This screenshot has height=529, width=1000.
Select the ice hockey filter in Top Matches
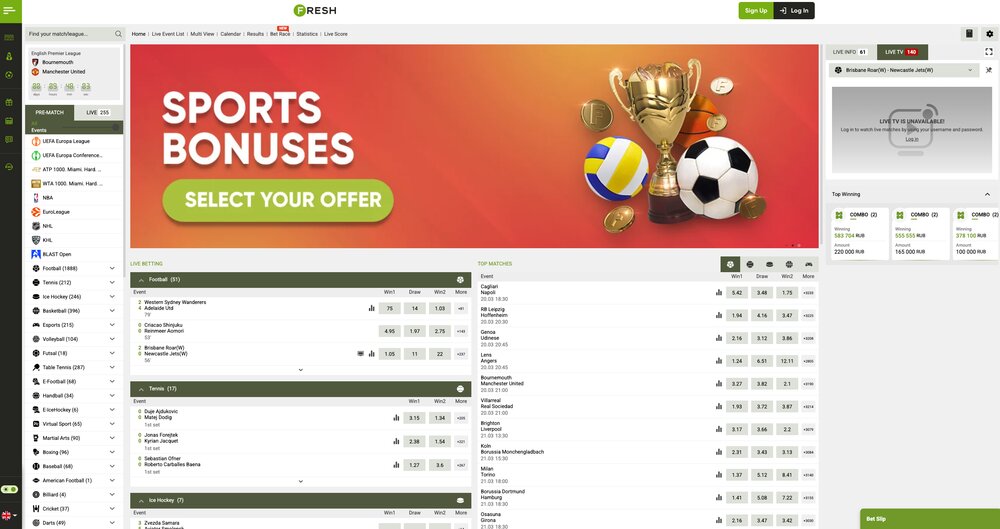(769, 264)
